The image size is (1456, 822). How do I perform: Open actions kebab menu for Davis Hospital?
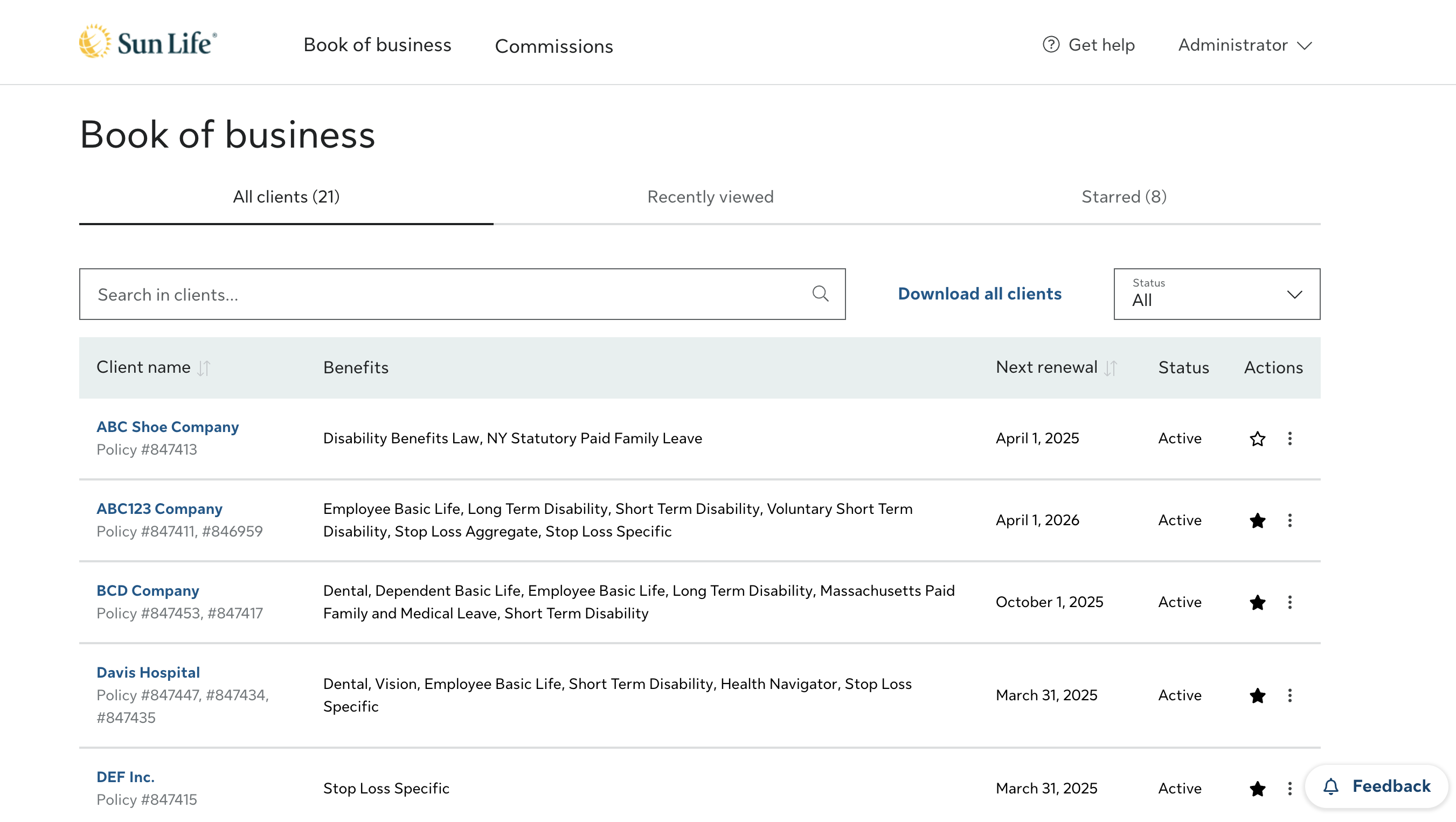point(1289,695)
